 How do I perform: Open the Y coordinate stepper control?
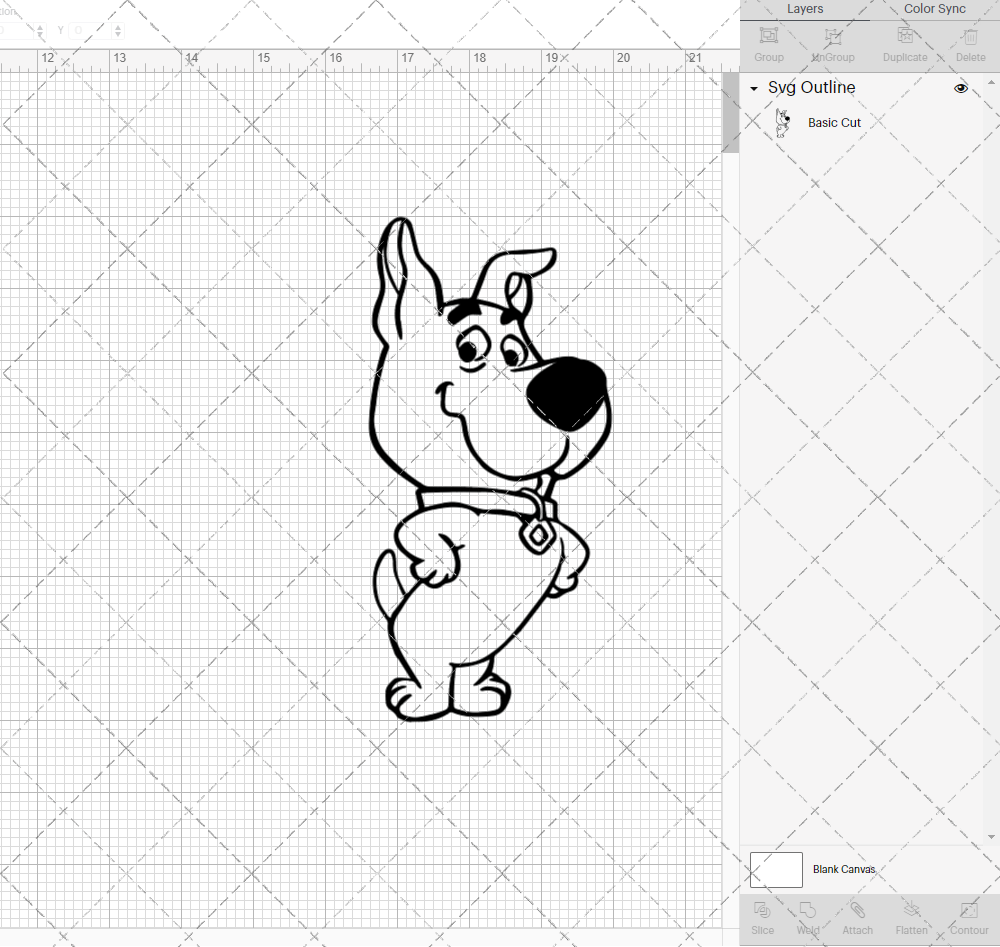tap(117, 30)
